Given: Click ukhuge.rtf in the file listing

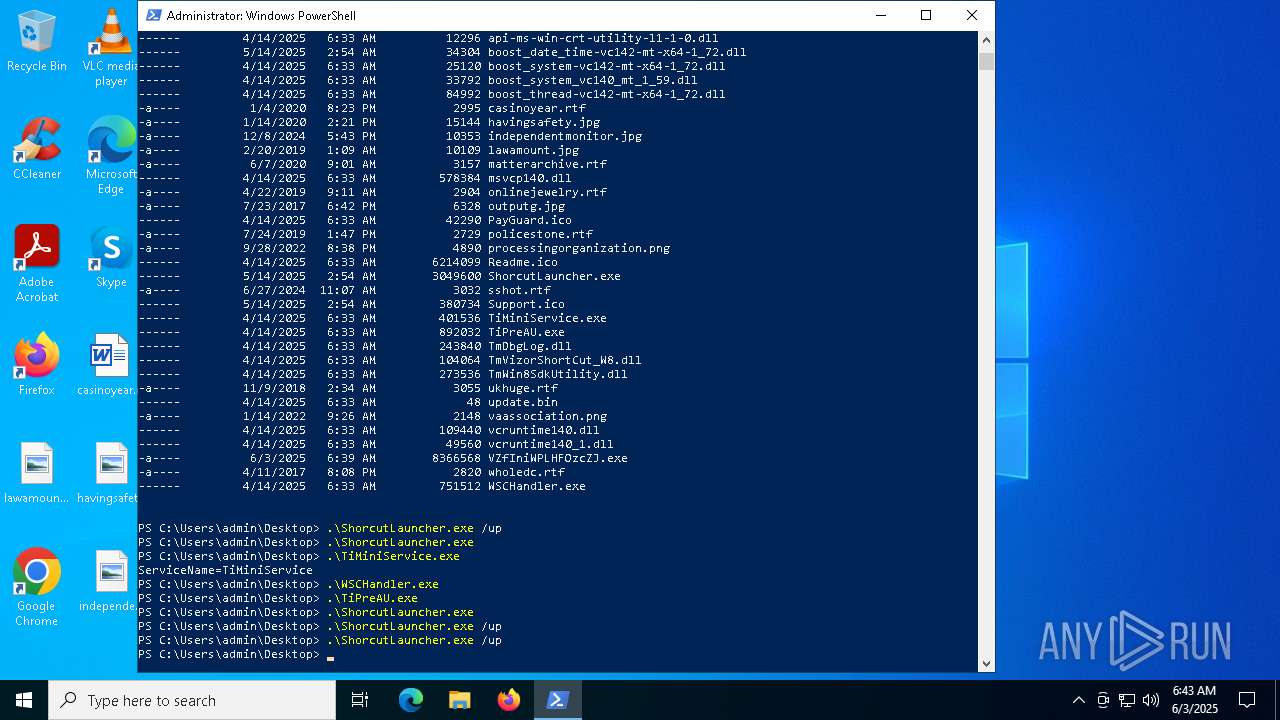Looking at the screenshot, I should [523, 388].
